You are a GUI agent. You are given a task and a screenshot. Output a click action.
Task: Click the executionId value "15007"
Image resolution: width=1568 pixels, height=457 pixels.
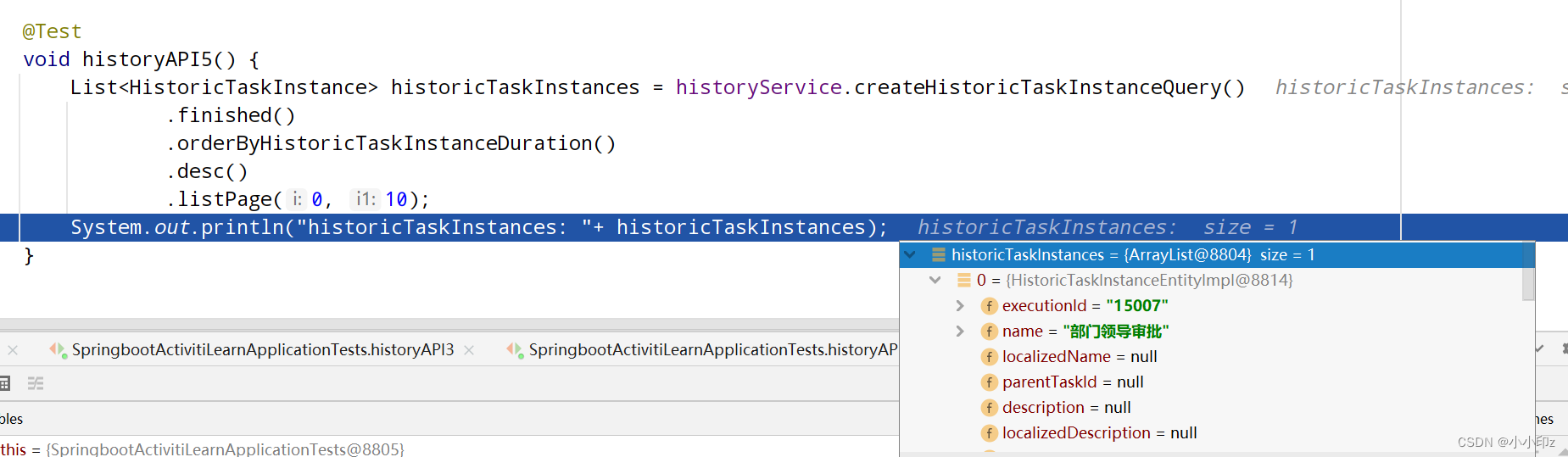[x=1137, y=305]
